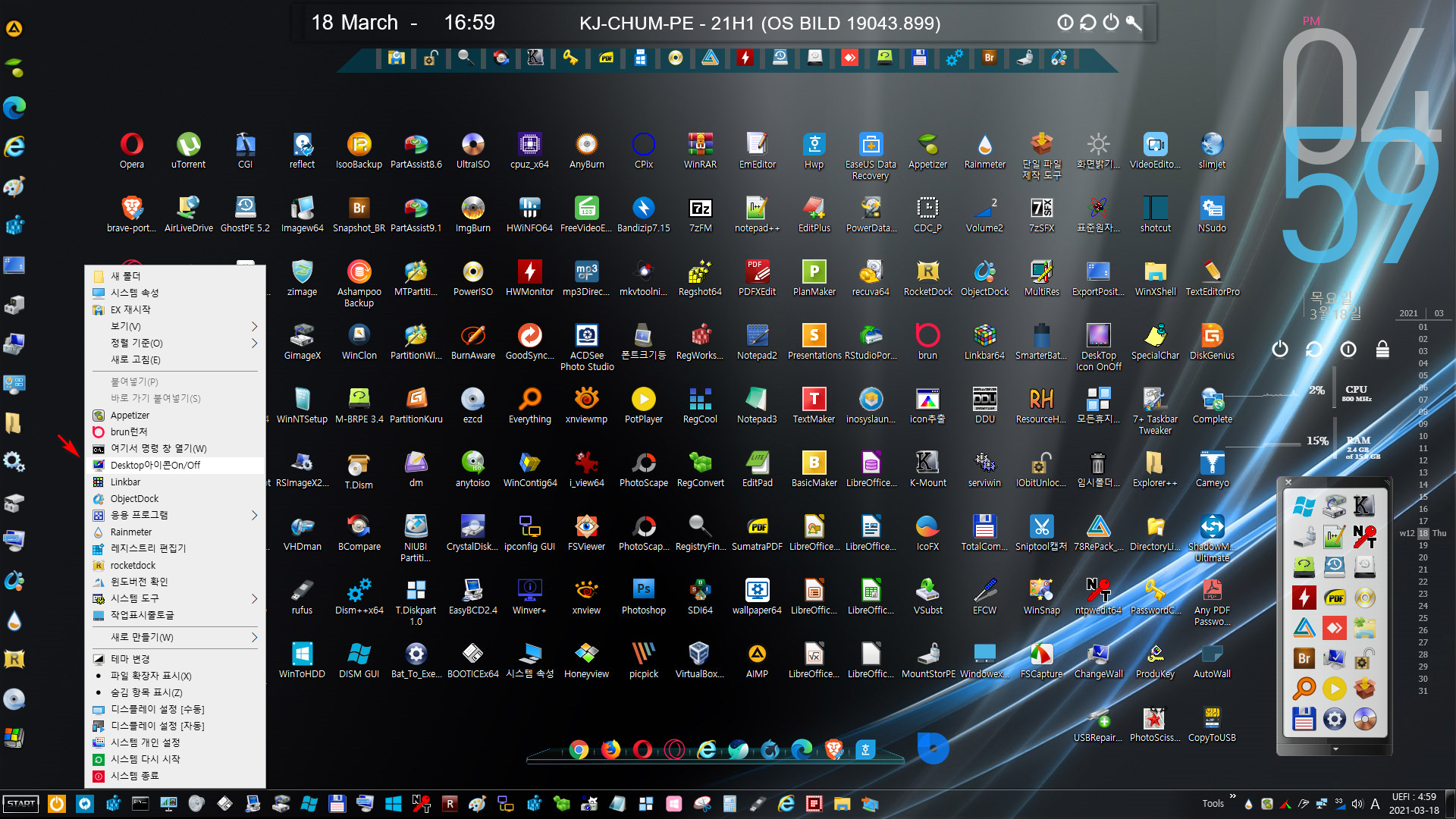Click the volume icon in system tray
Image resolution: width=1456 pixels, height=819 pixels.
tap(1357, 804)
